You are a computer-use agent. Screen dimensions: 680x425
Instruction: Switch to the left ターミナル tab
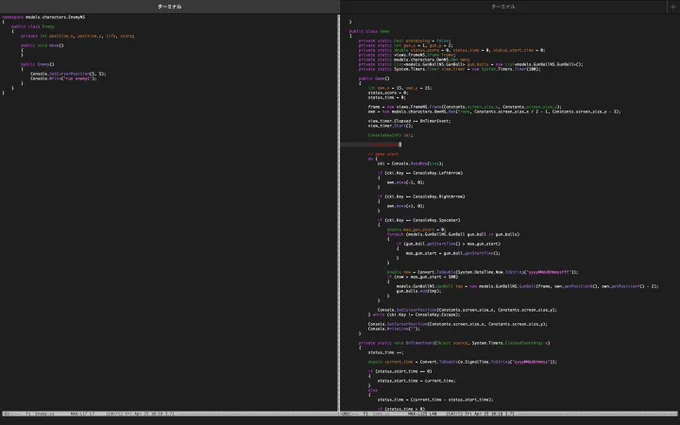(170, 7)
